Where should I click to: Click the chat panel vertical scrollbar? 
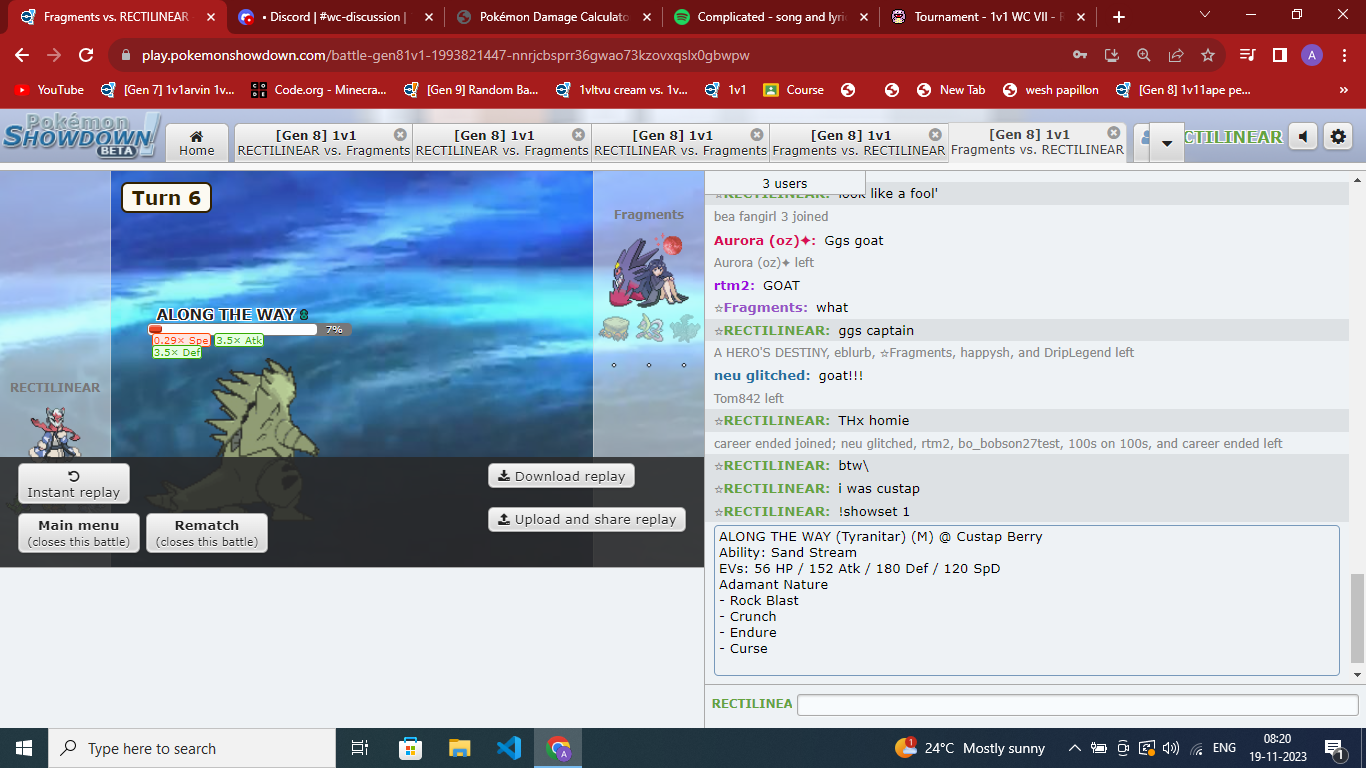pyautogui.click(x=1357, y=618)
